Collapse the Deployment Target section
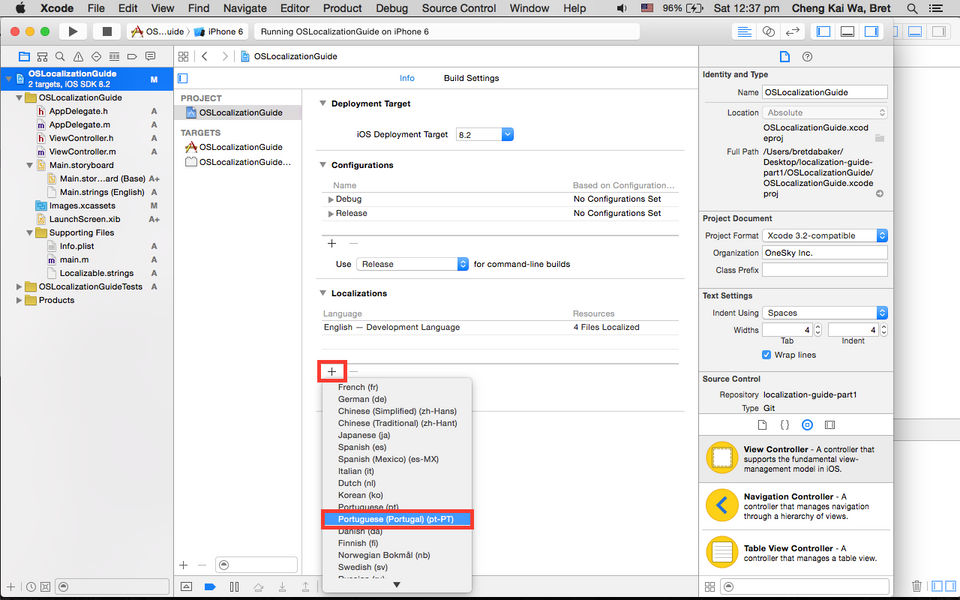This screenshot has width=960, height=600. (x=323, y=103)
